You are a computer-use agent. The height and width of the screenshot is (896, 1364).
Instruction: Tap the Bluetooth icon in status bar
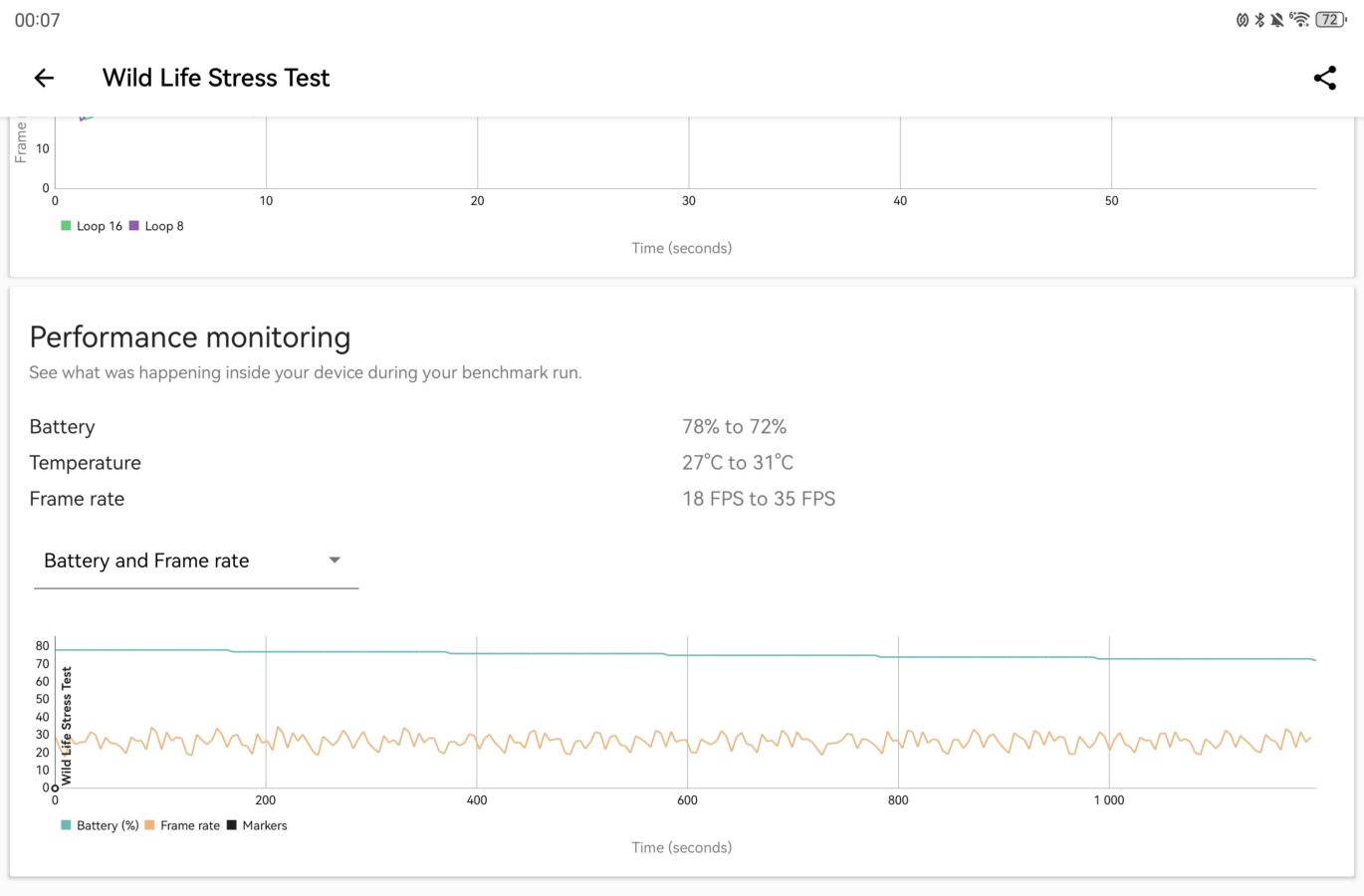click(1259, 20)
